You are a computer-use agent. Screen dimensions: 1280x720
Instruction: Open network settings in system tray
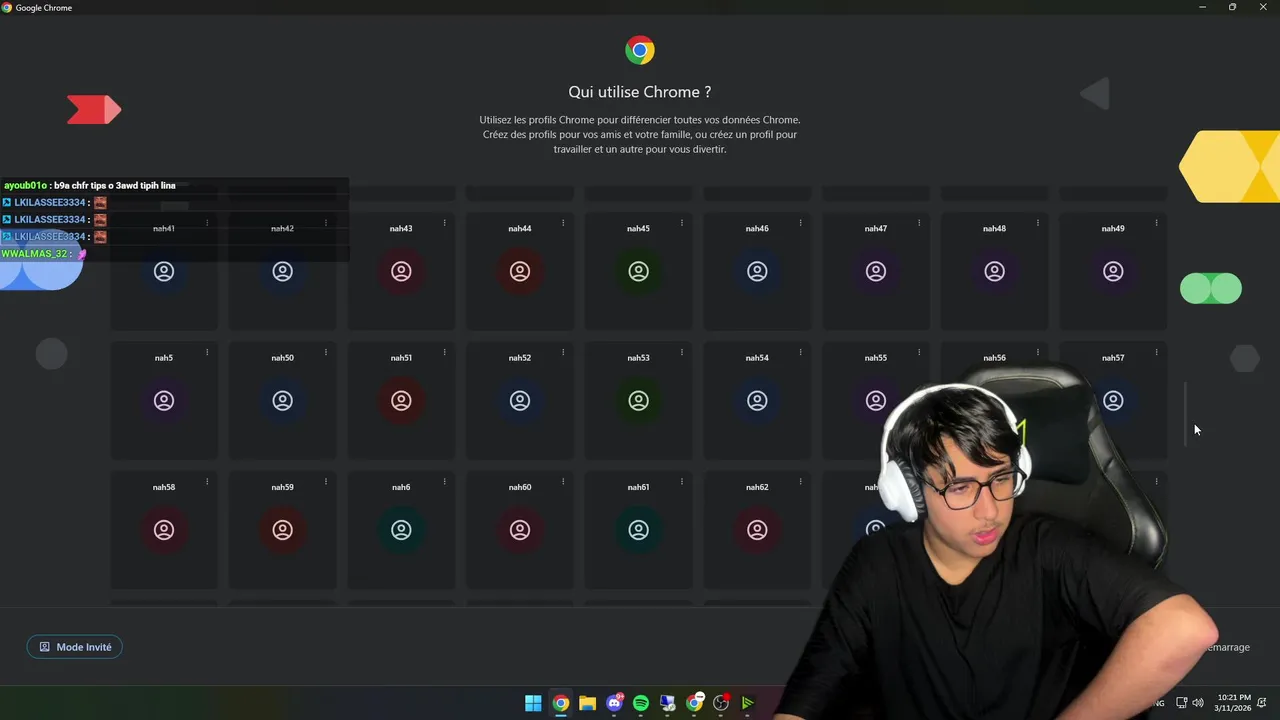[1181, 703]
